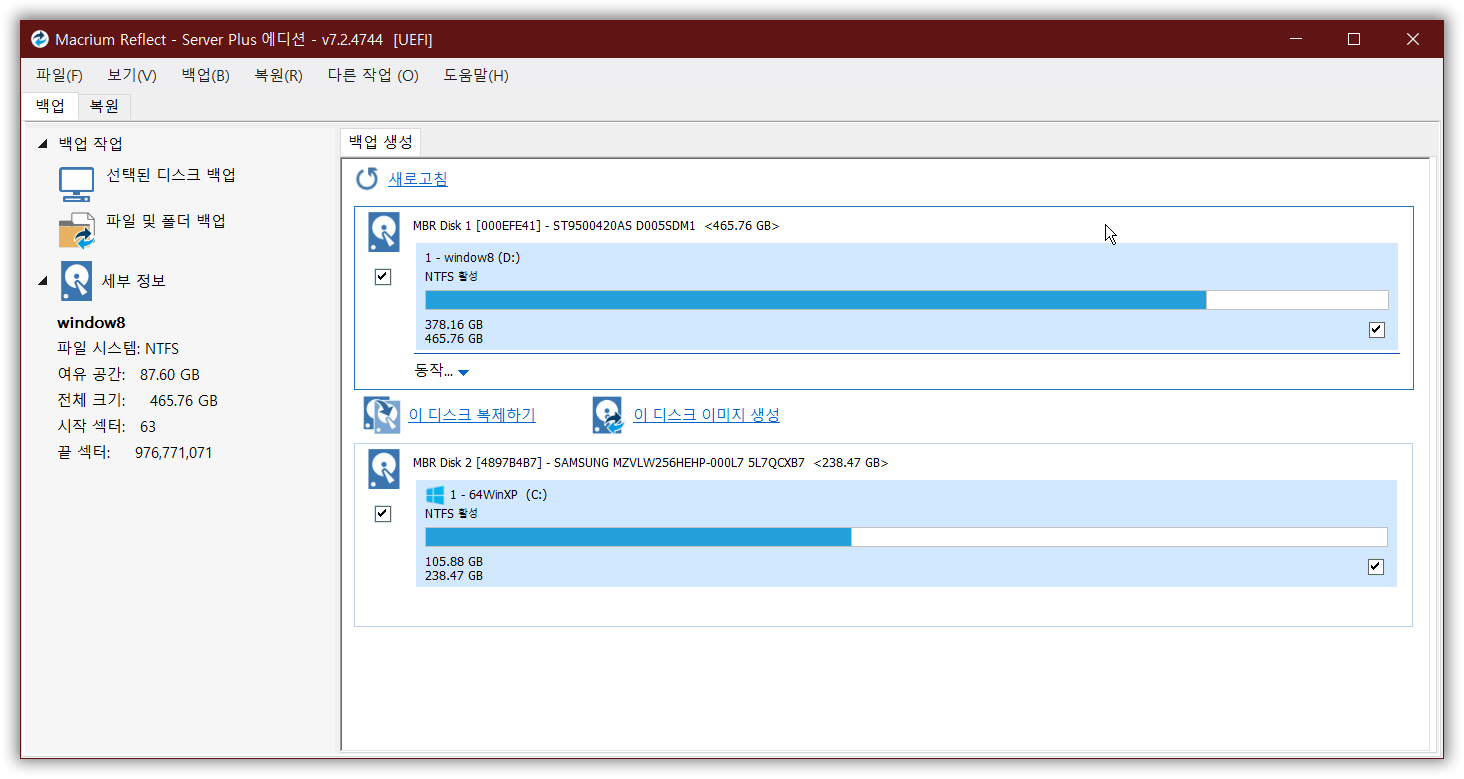
Task: Click the 파일 시스템: NTFS detail row
Action: tap(118, 349)
